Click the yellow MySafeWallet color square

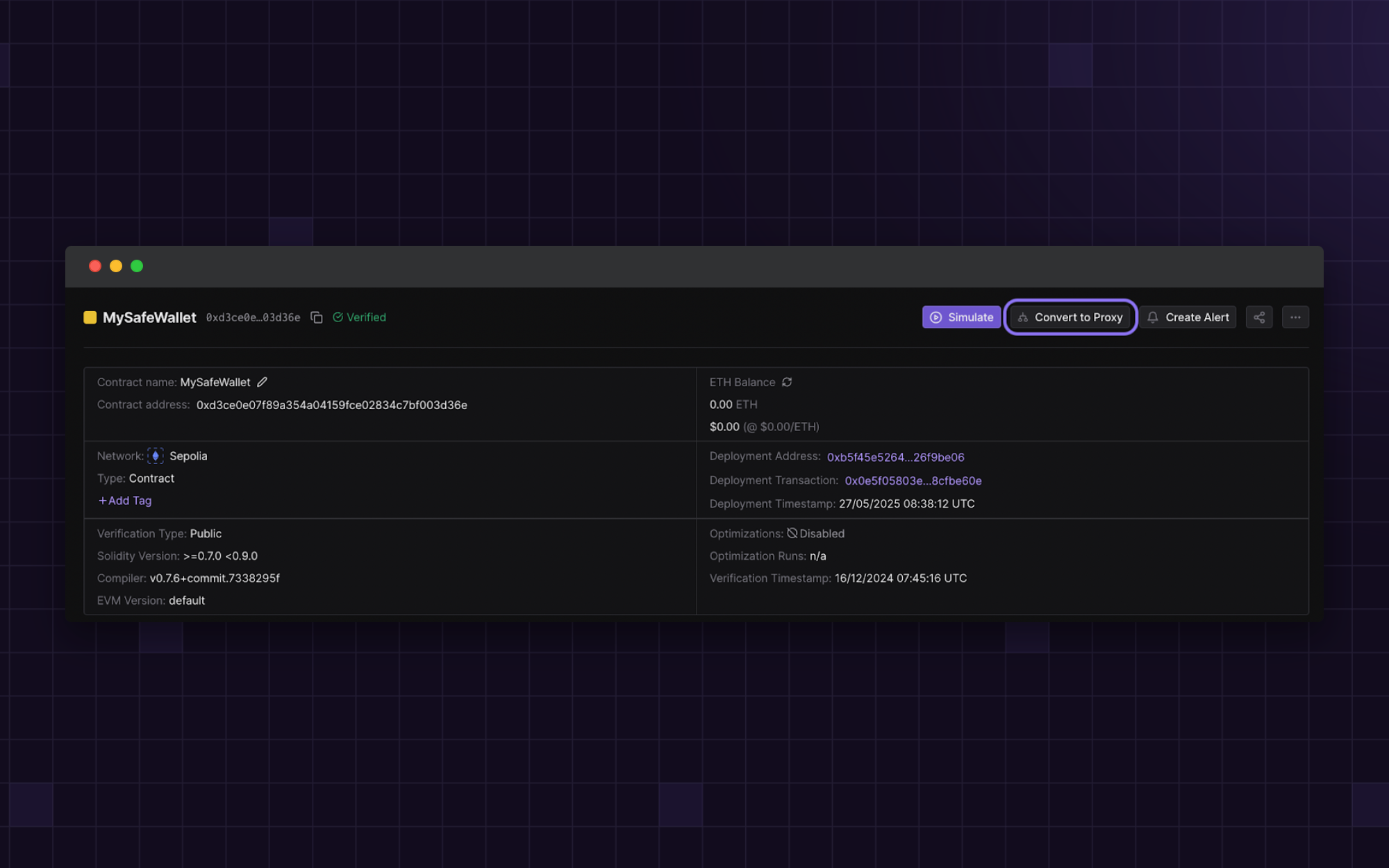pos(90,317)
